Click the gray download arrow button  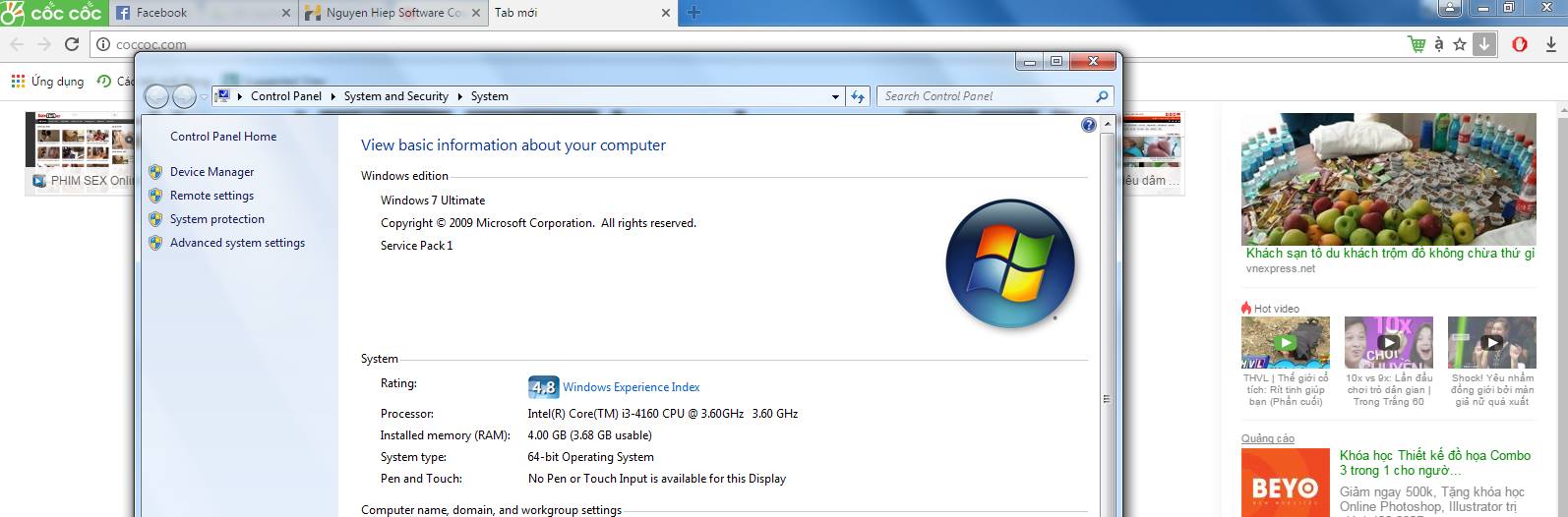(x=1484, y=44)
